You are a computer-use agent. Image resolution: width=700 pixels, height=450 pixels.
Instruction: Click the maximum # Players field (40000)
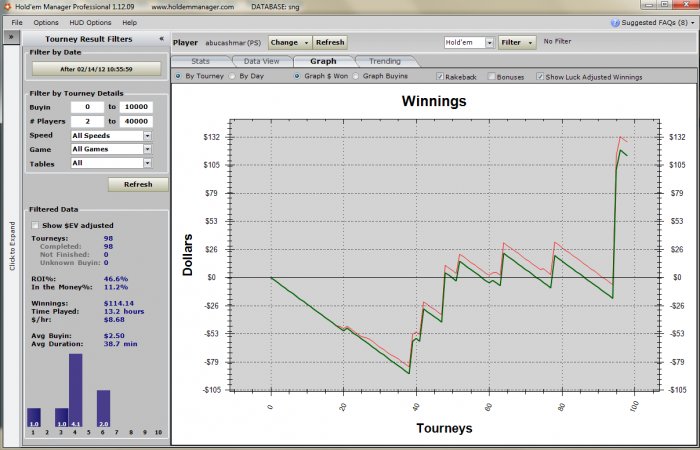point(136,121)
